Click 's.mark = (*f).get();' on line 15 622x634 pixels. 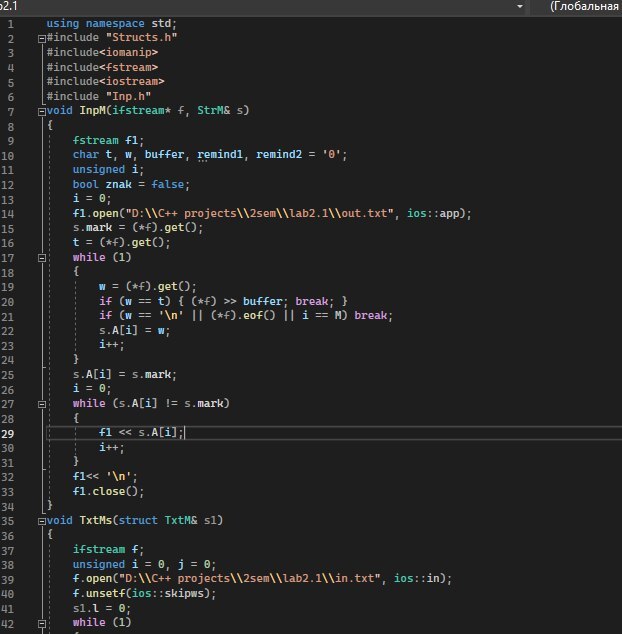[x=138, y=228]
